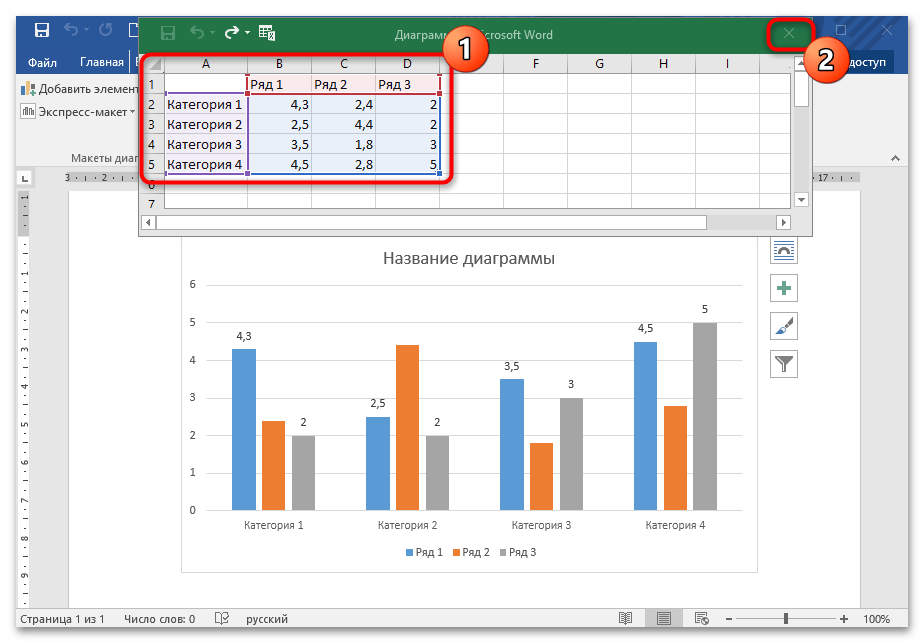Viewport: 924px width, 643px height.
Task: Click Redo in chart data window
Action: tap(232, 33)
